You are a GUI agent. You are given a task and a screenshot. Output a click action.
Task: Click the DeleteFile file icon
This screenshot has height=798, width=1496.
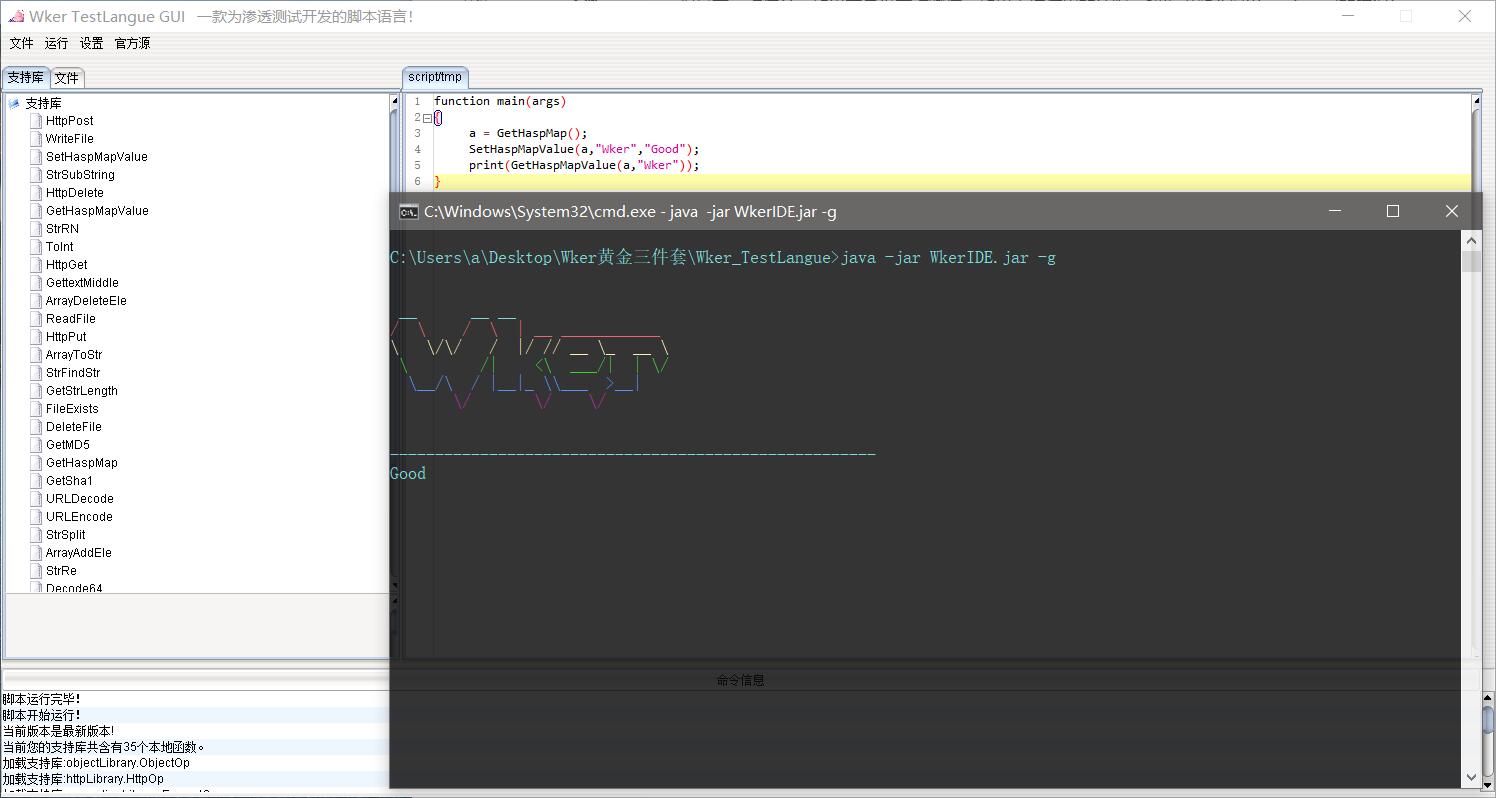tap(36, 427)
